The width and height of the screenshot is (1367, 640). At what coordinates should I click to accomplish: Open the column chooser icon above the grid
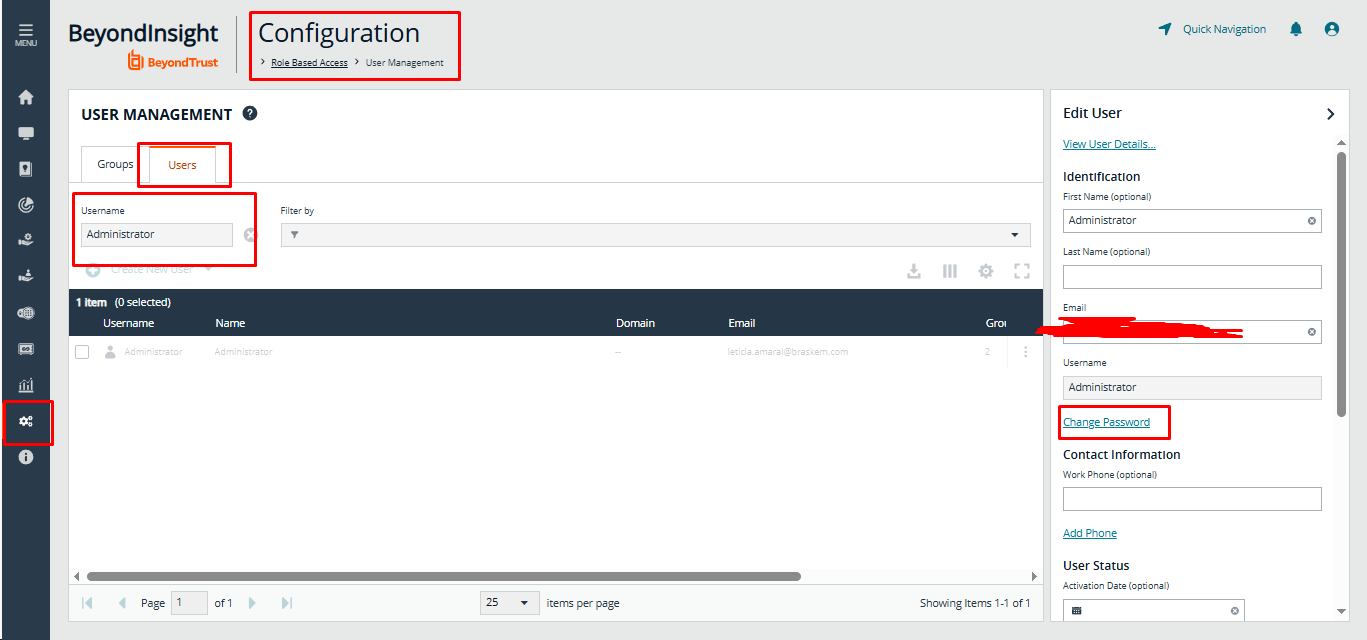[x=950, y=271]
